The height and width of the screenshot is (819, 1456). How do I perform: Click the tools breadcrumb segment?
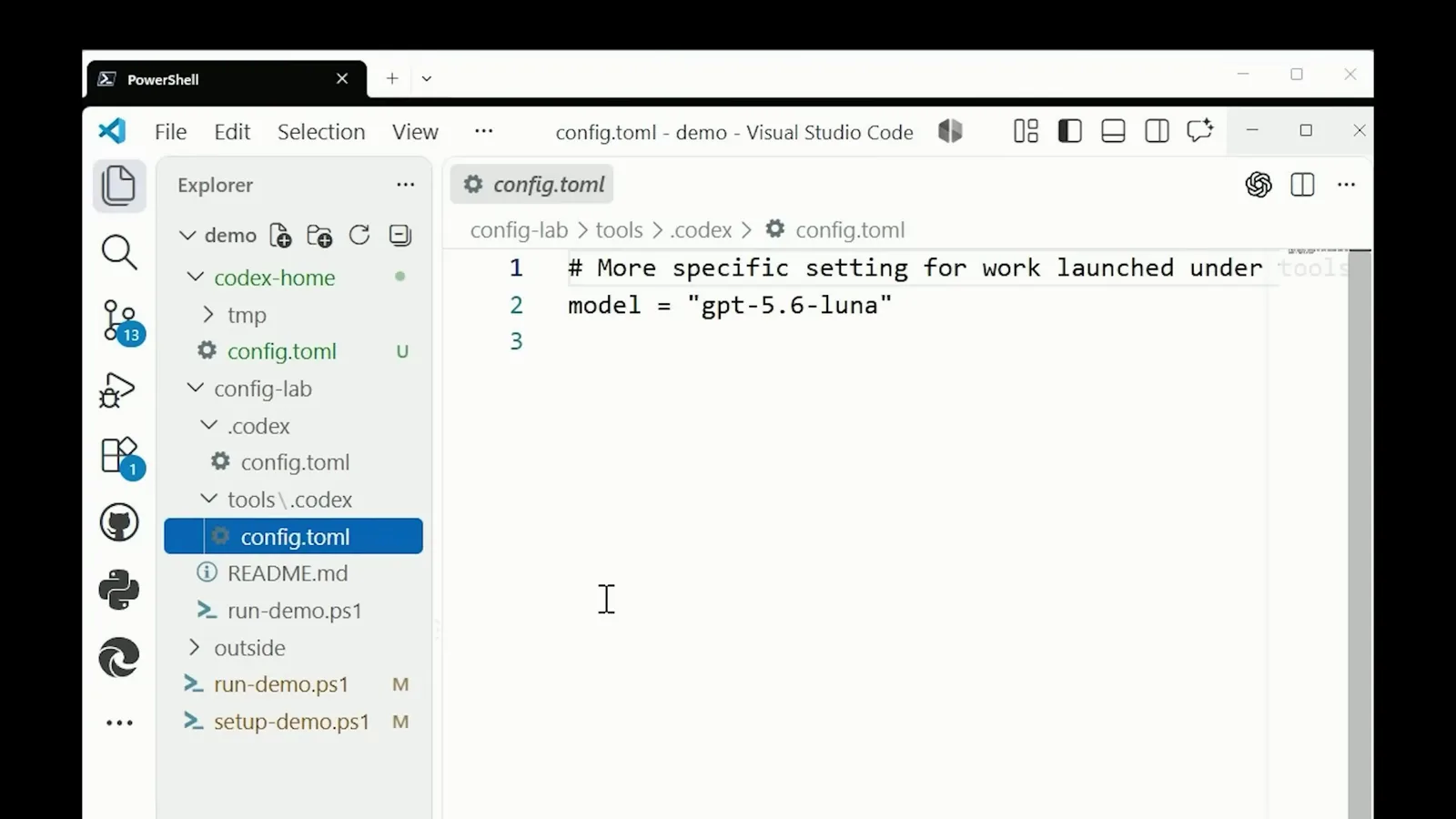coord(619,230)
